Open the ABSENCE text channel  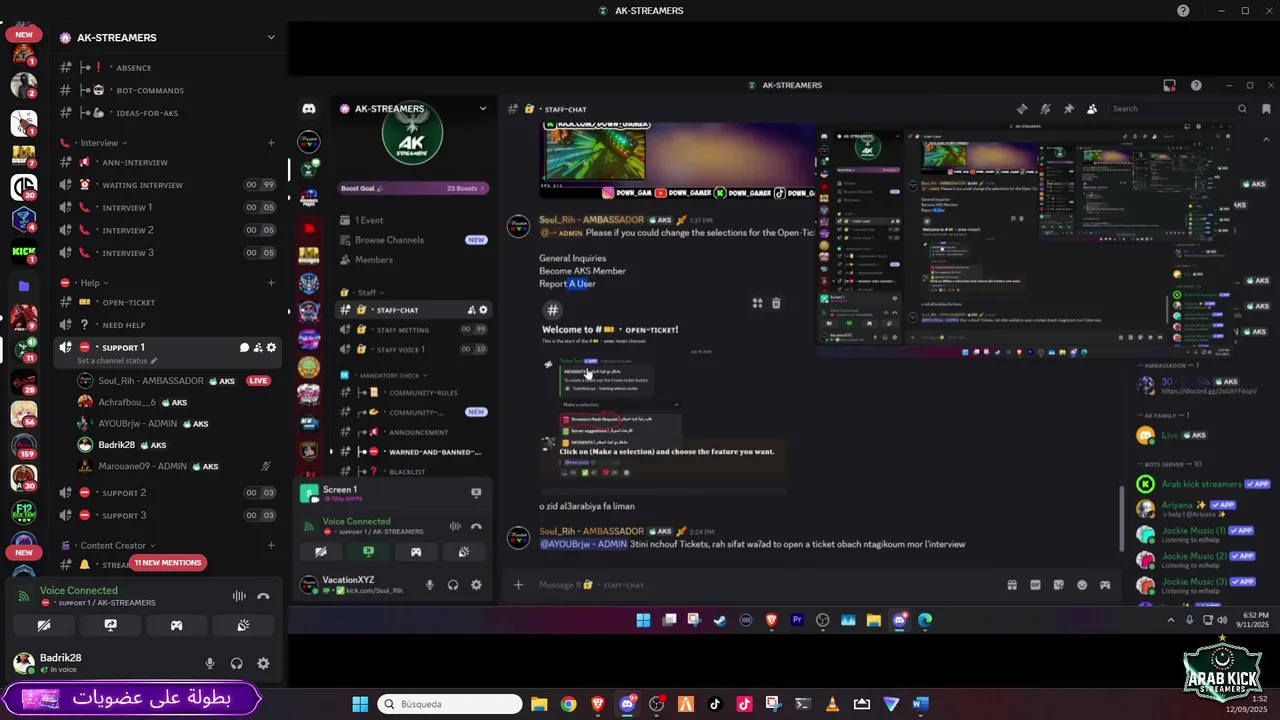(x=167, y=68)
